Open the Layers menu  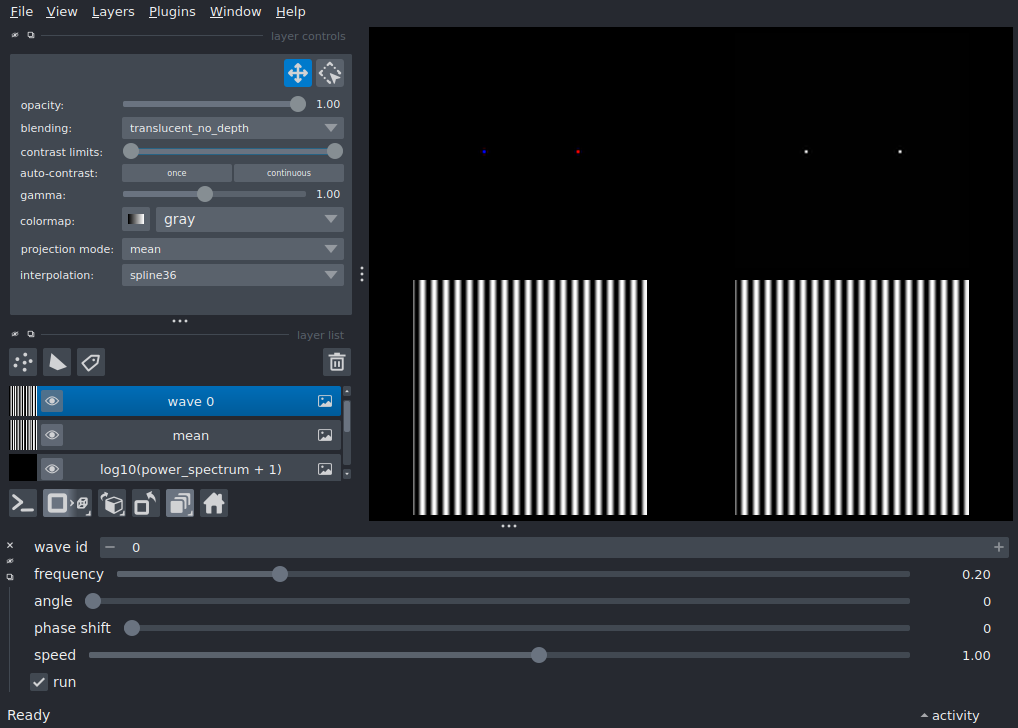(113, 12)
